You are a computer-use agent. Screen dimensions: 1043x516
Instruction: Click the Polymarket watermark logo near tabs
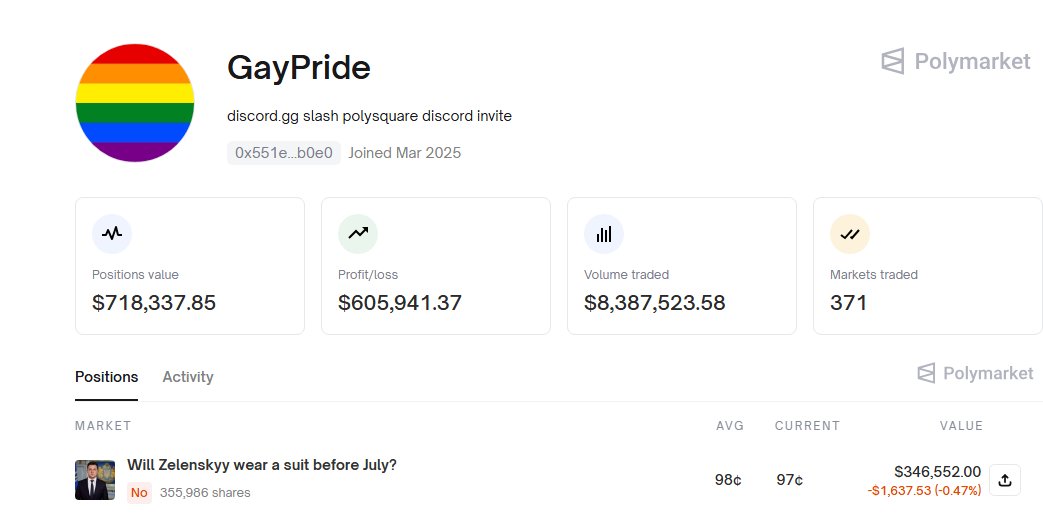(x=975, y=373)
